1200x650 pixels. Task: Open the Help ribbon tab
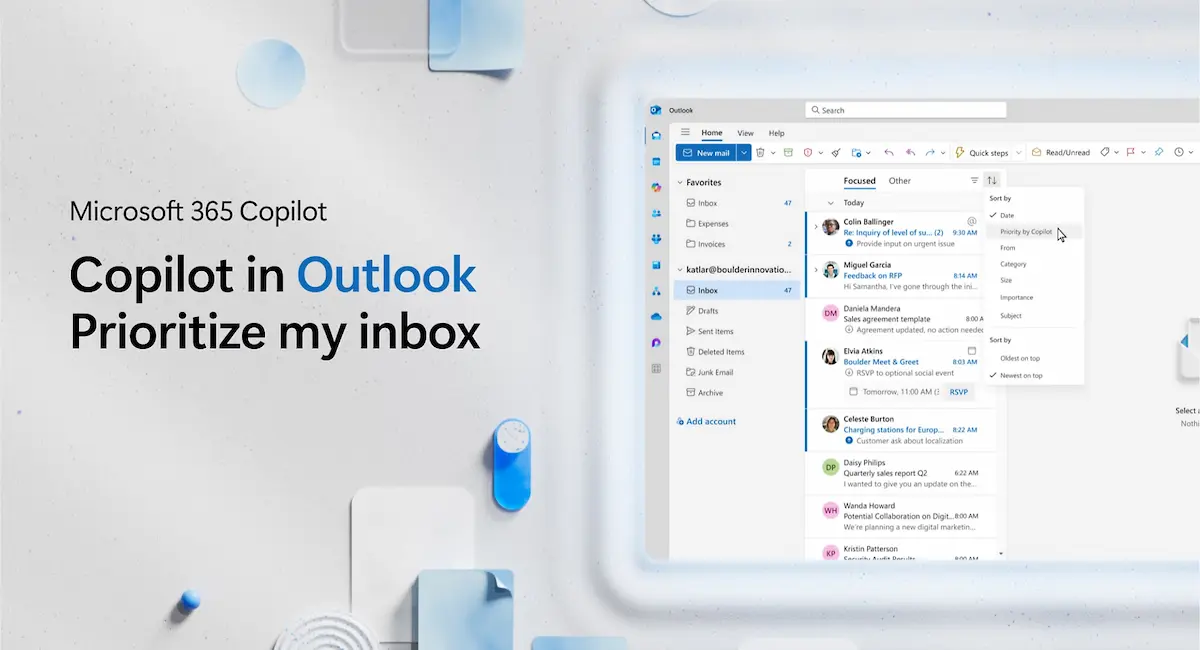click(x=777, y=133)
